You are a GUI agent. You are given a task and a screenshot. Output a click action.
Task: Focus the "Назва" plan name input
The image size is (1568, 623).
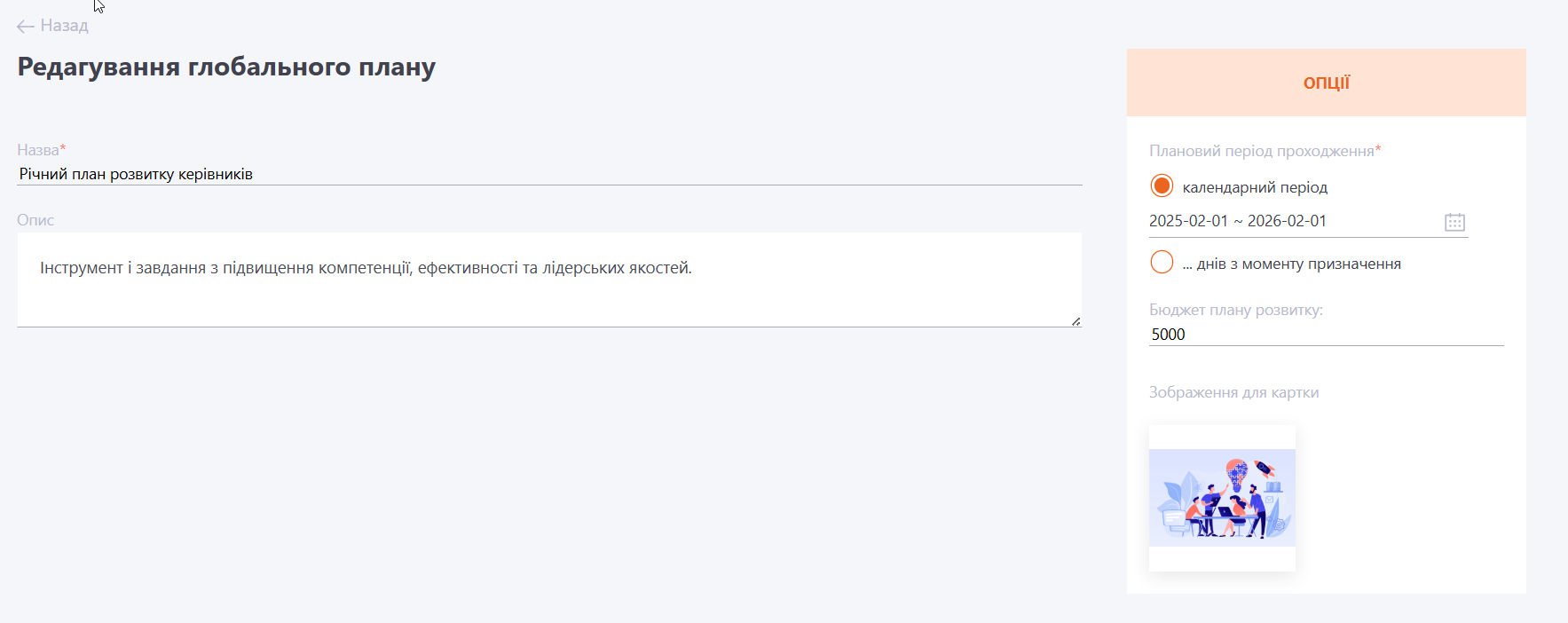click(548, 174)
